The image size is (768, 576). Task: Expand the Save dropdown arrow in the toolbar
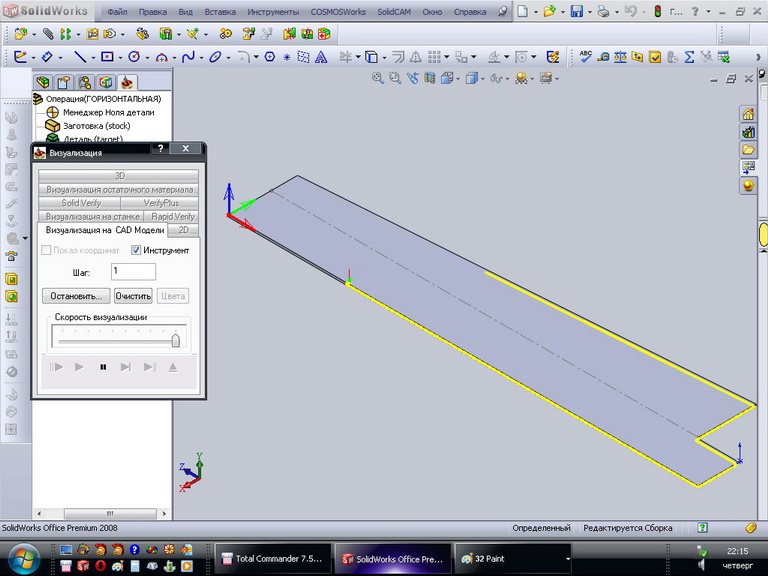coord(589,12)
